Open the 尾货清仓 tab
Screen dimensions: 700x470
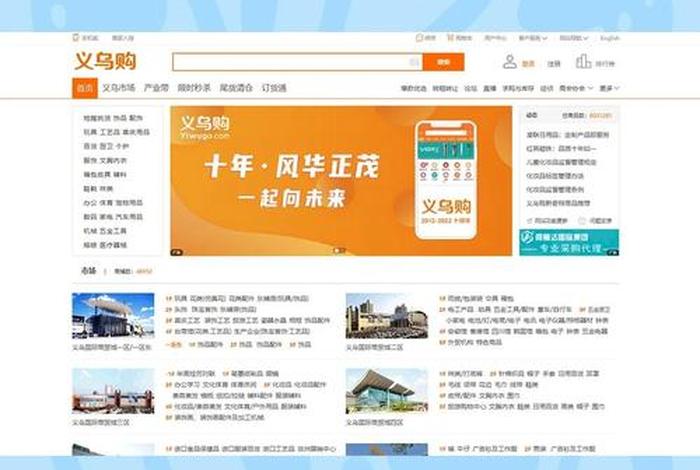click(236, 88)
